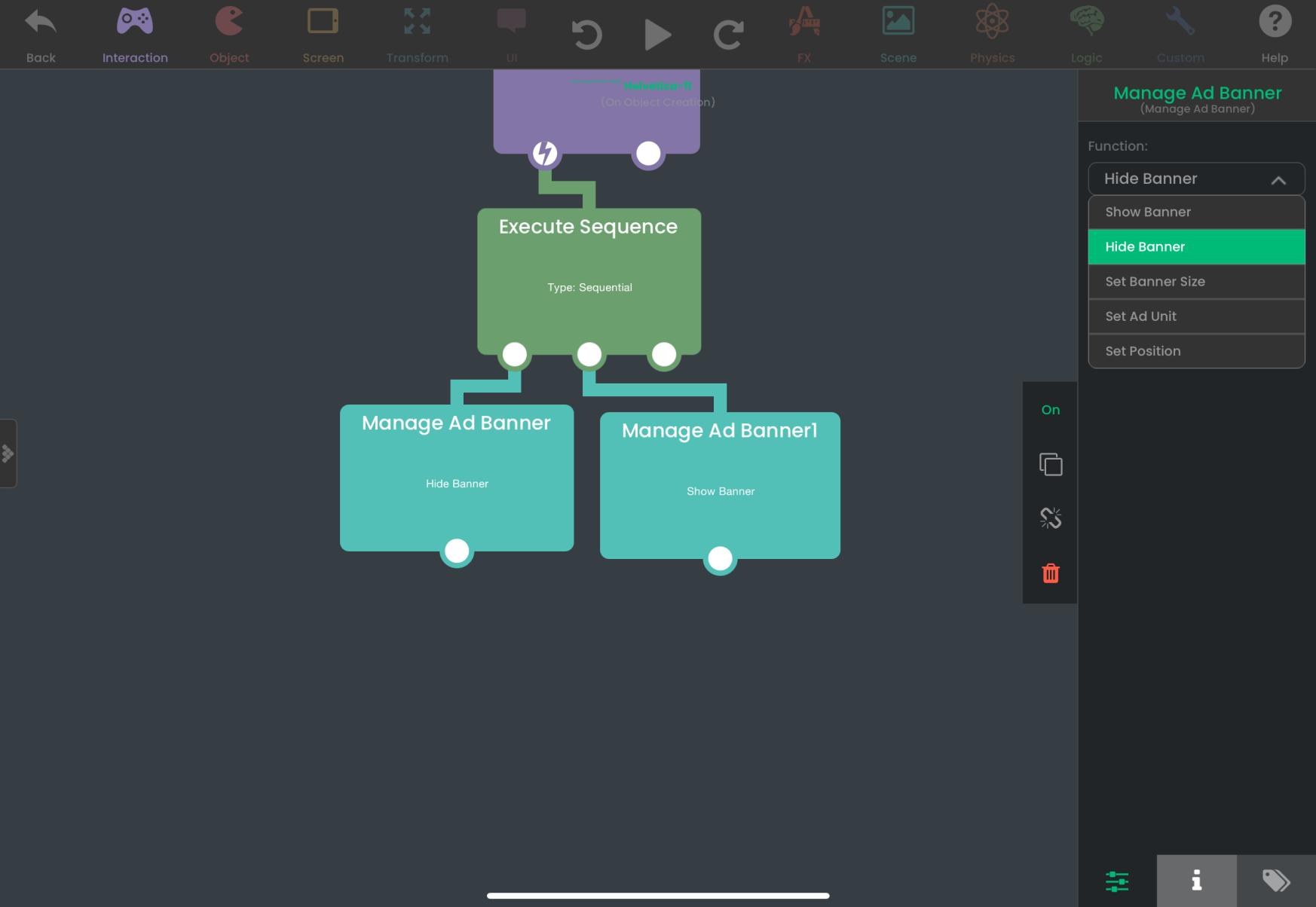The height and width of the screenshot is (907, 1316).
Task: Click the duplicate node icon
Action: tap(1051, 464)
